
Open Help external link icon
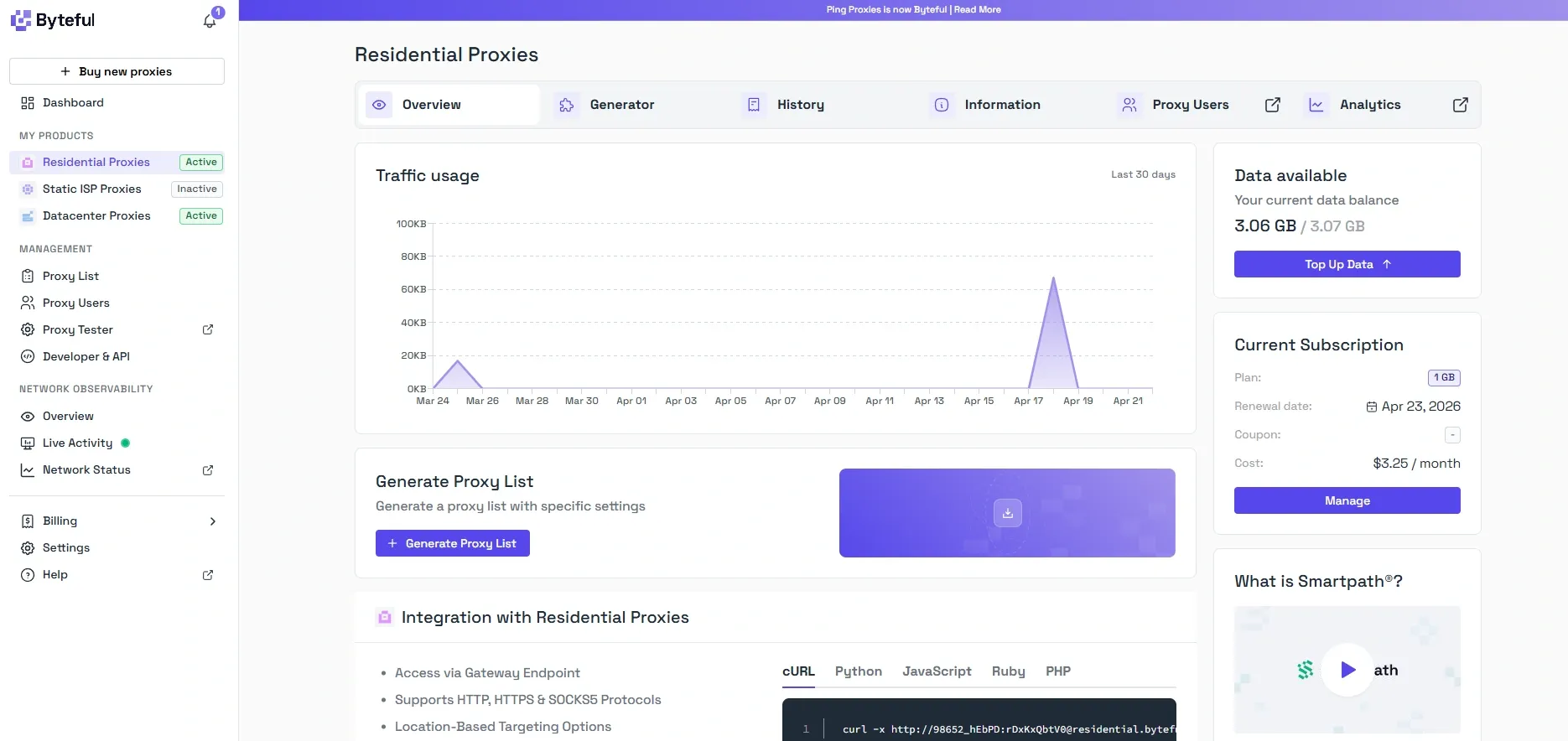[208, 575]
